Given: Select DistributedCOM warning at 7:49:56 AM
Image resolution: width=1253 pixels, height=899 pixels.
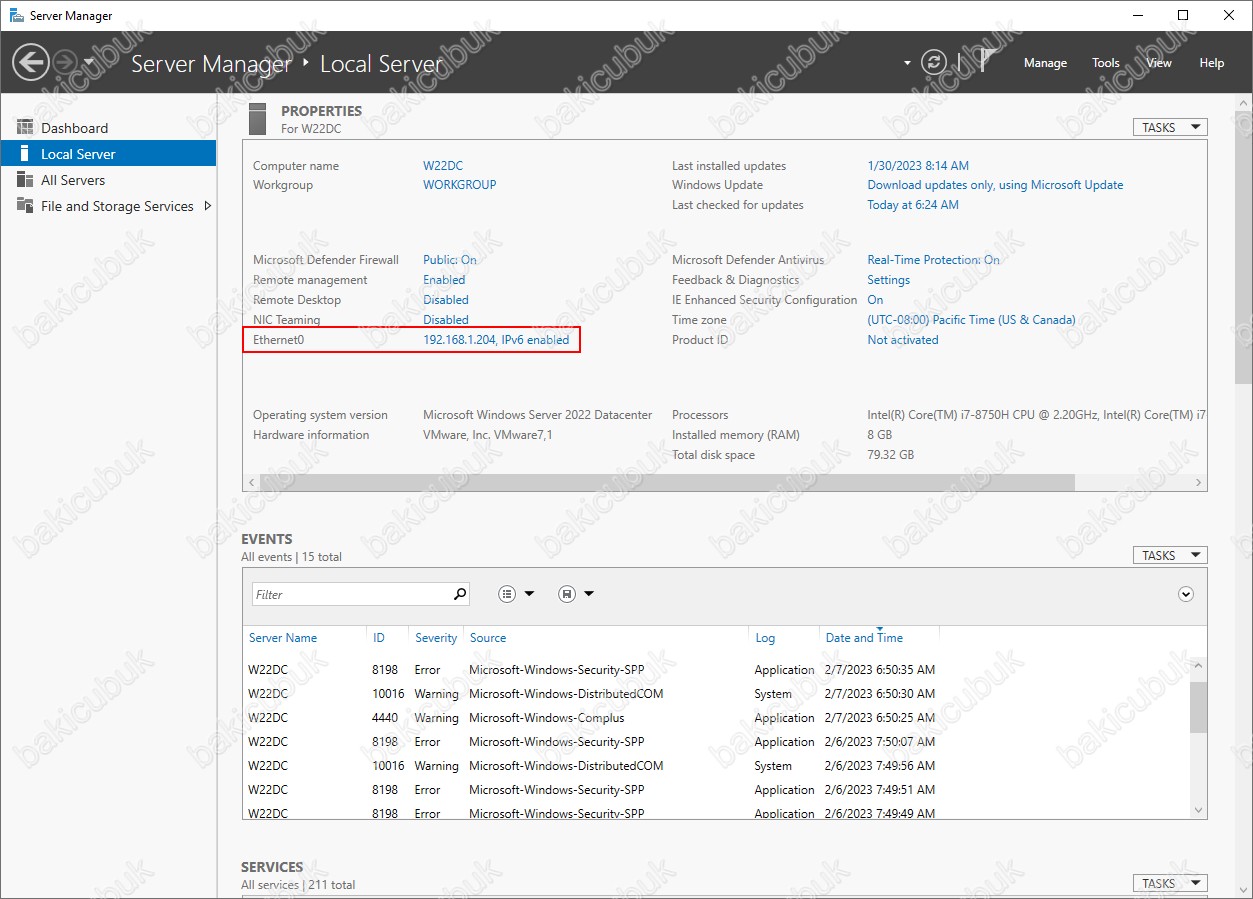Looking at the screenshot, I should (x=716, y=766).
